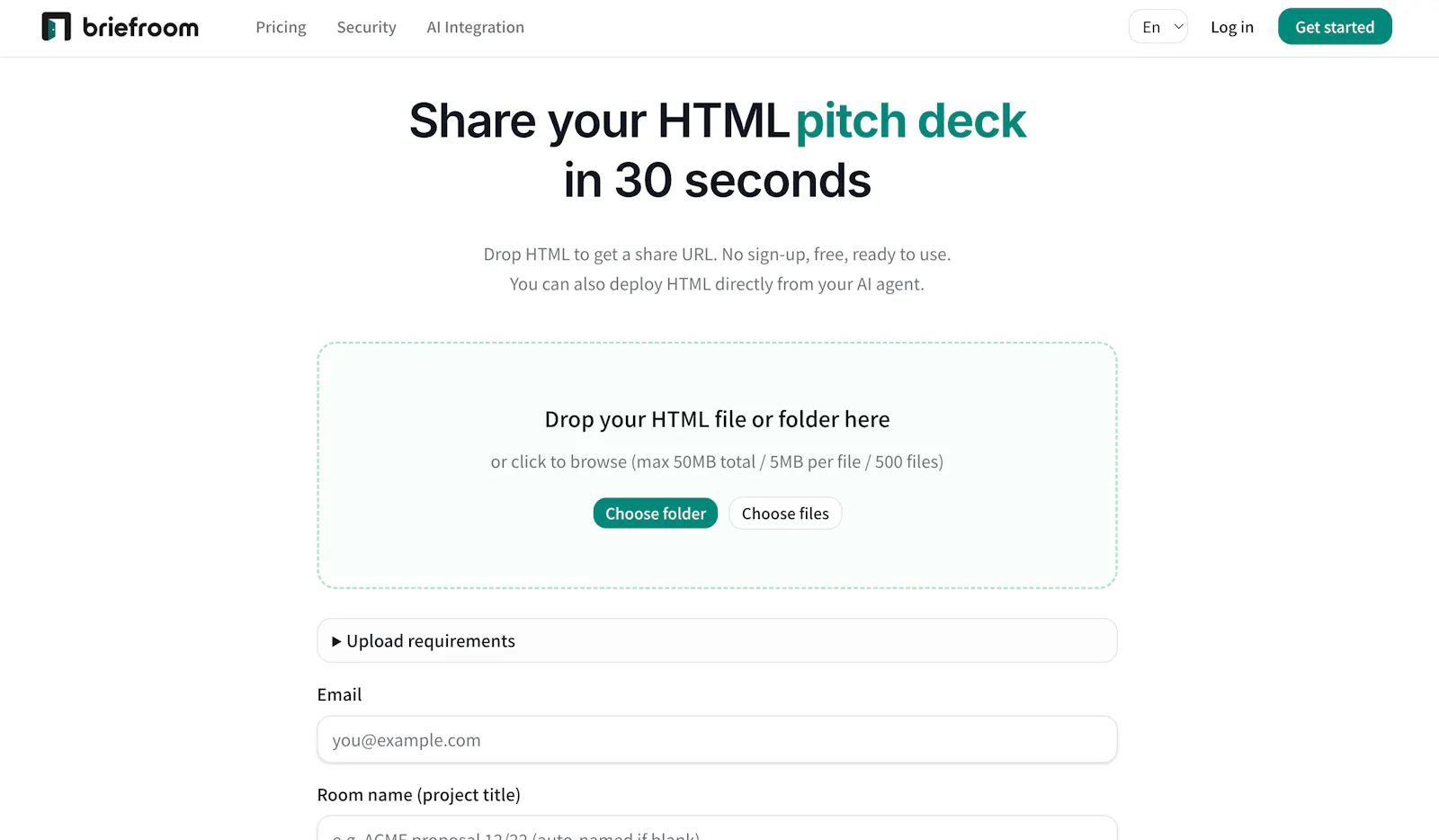The height and width of the screenshot is (840, 1439).
Task: Focus the Room name input field
Action: (717, 829)
